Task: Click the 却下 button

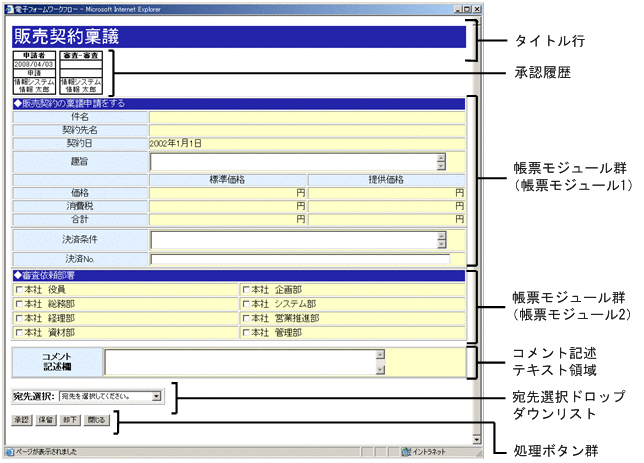Action: 70,420
